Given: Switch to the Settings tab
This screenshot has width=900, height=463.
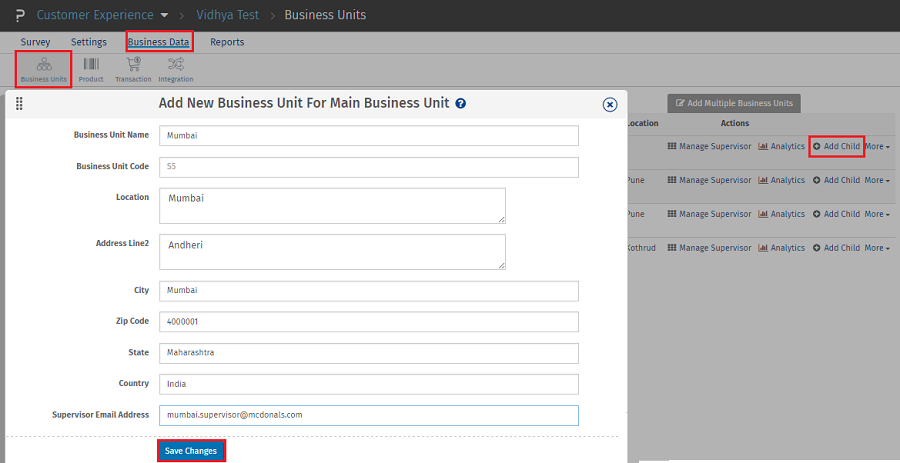Looking at the screenshot, I should coord(89,42).
